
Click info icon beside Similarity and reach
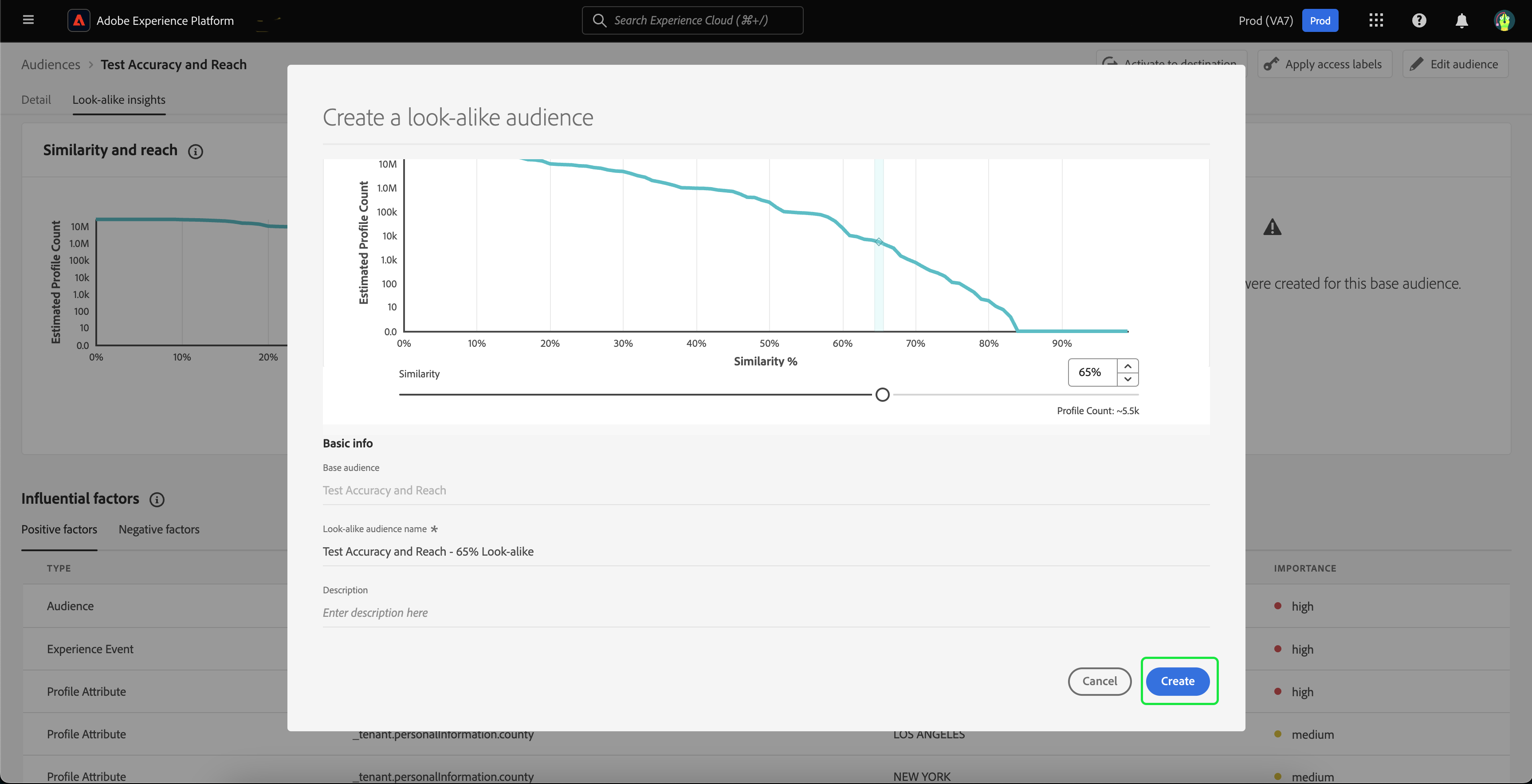click(x=196, y=152)
